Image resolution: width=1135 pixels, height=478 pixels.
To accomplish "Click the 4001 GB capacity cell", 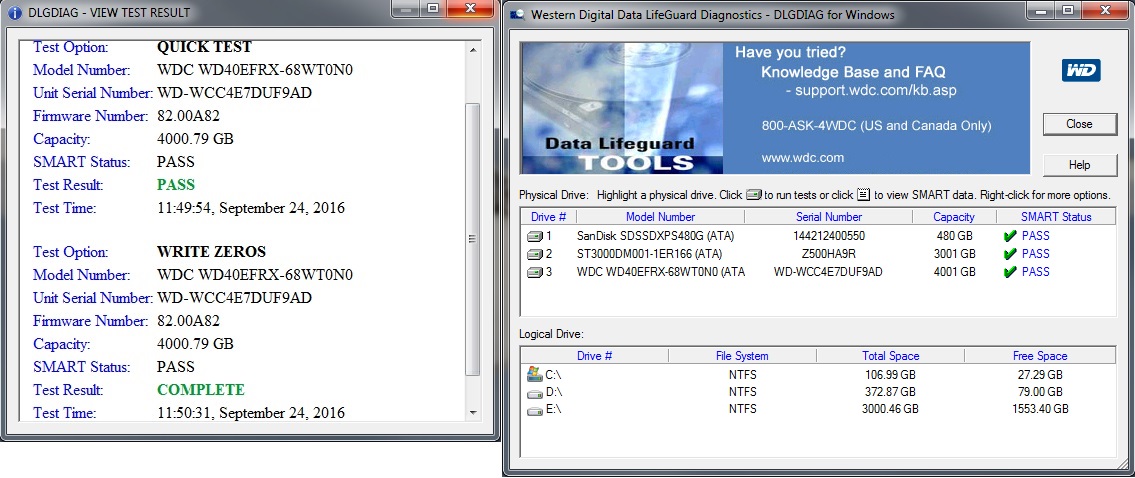I will 954,272.
